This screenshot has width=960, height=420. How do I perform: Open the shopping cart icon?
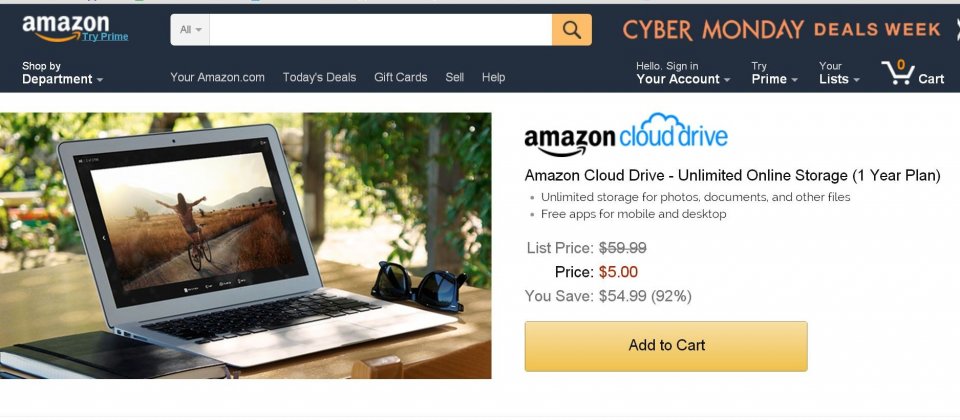[x=912, y=72]
